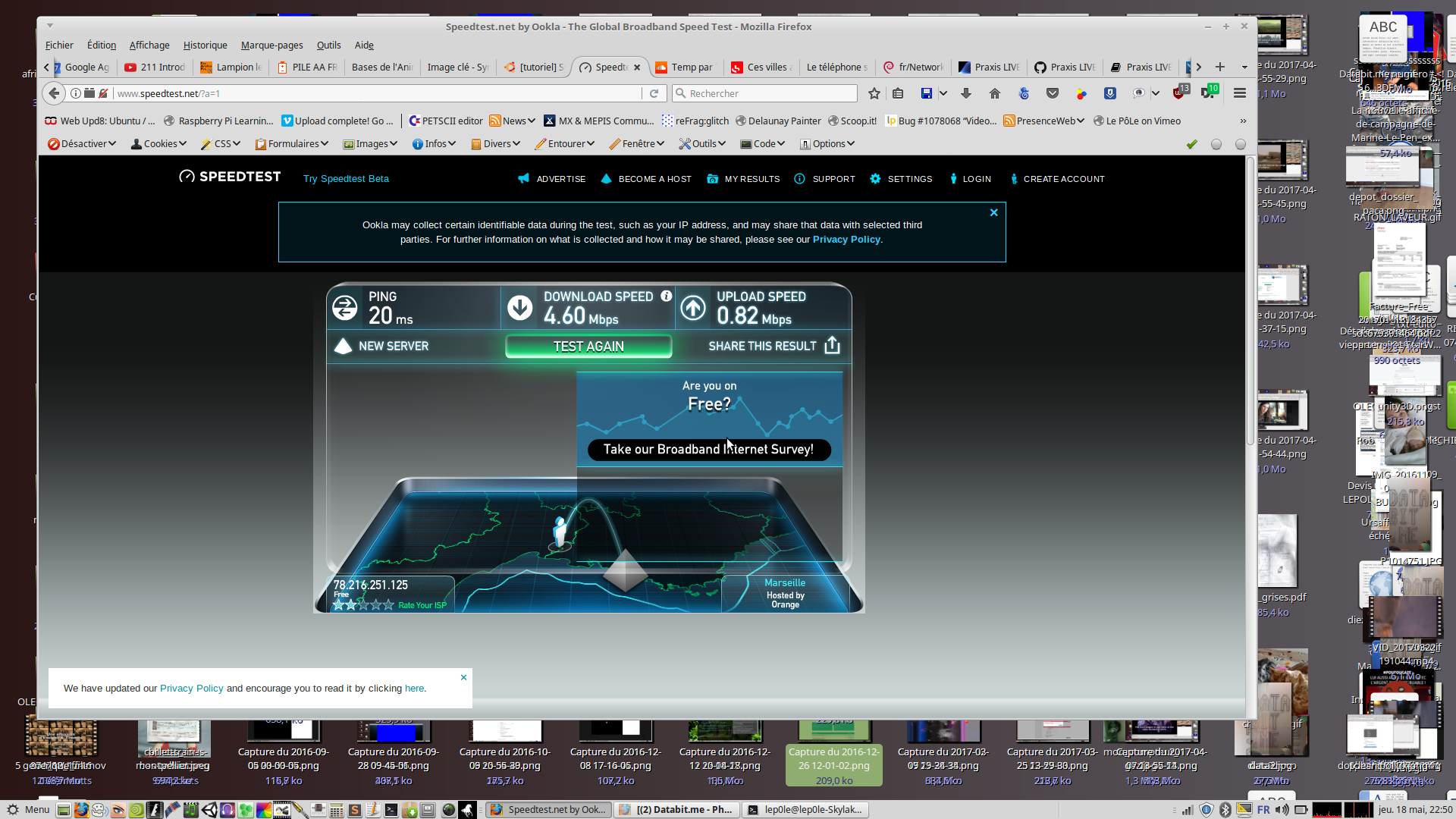The height and width of the screenshot is (819, 1456).
Task: Open the downloads arrow icon
Action: point(966,93)
